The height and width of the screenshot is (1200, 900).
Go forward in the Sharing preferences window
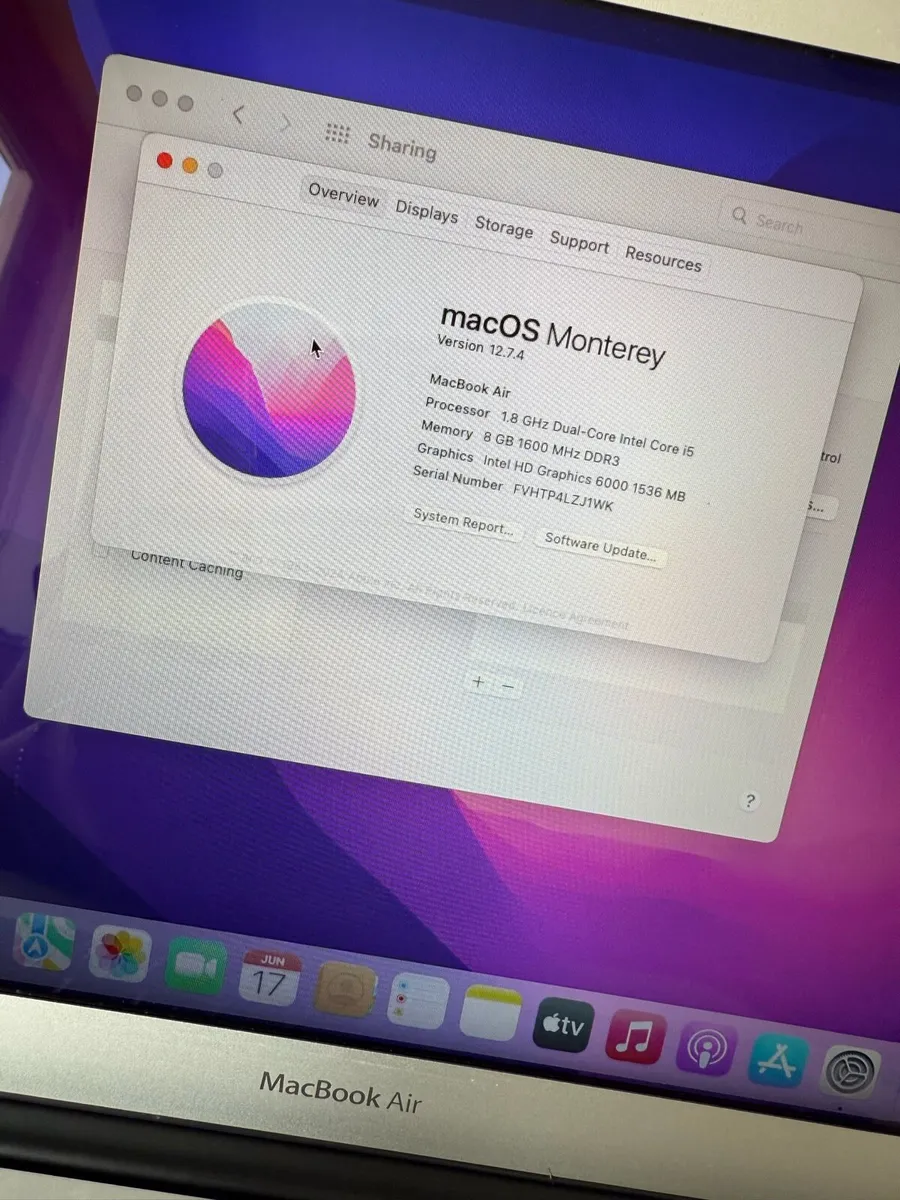(x=286, y=124)
